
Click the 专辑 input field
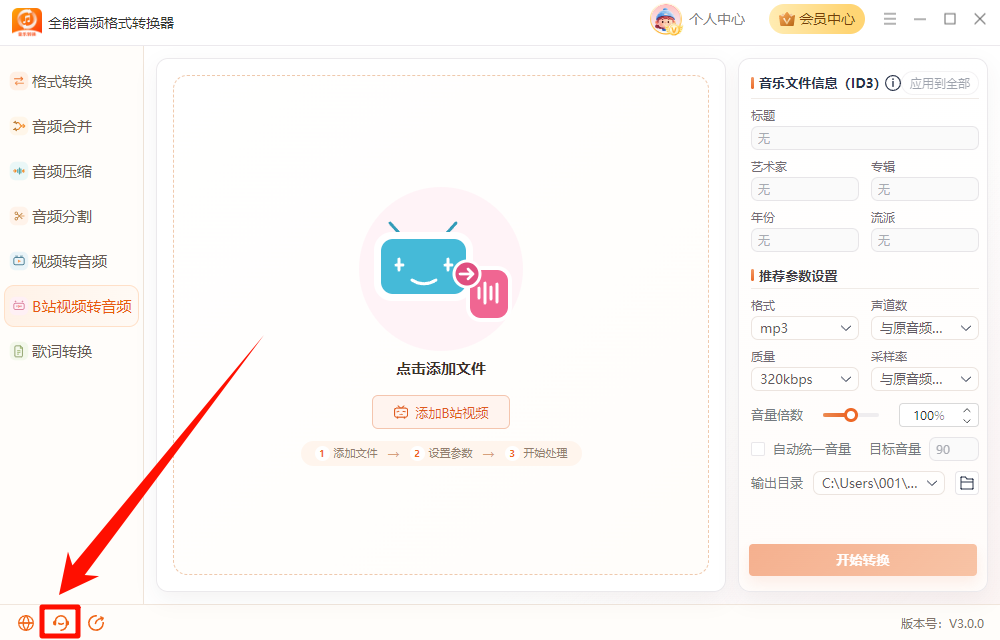point(924,189)
